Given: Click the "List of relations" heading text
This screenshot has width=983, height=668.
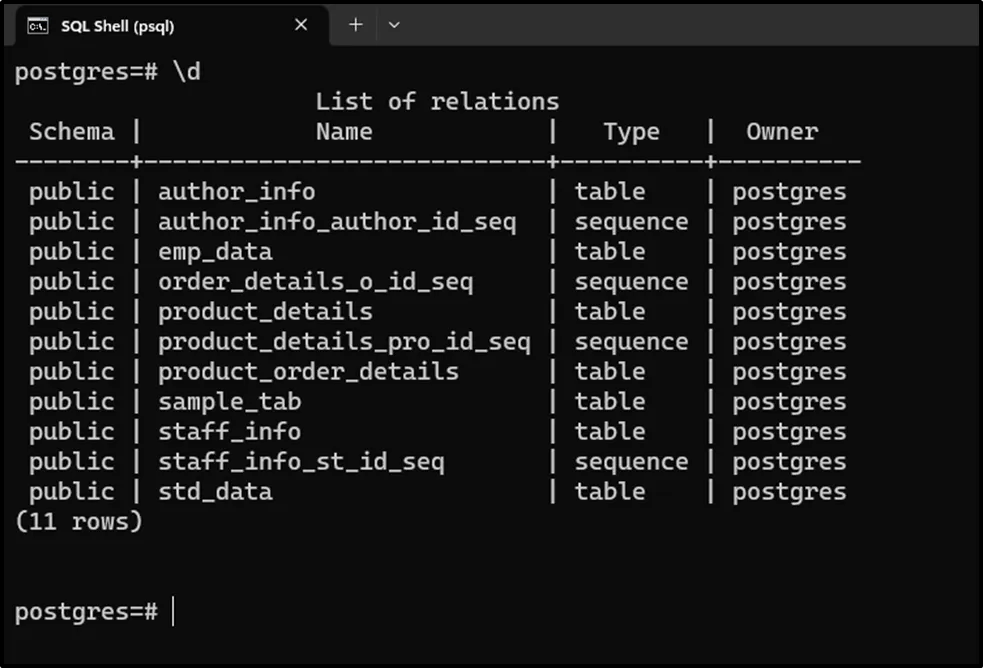Looking at the screenshot, I should tap(437, 101).
